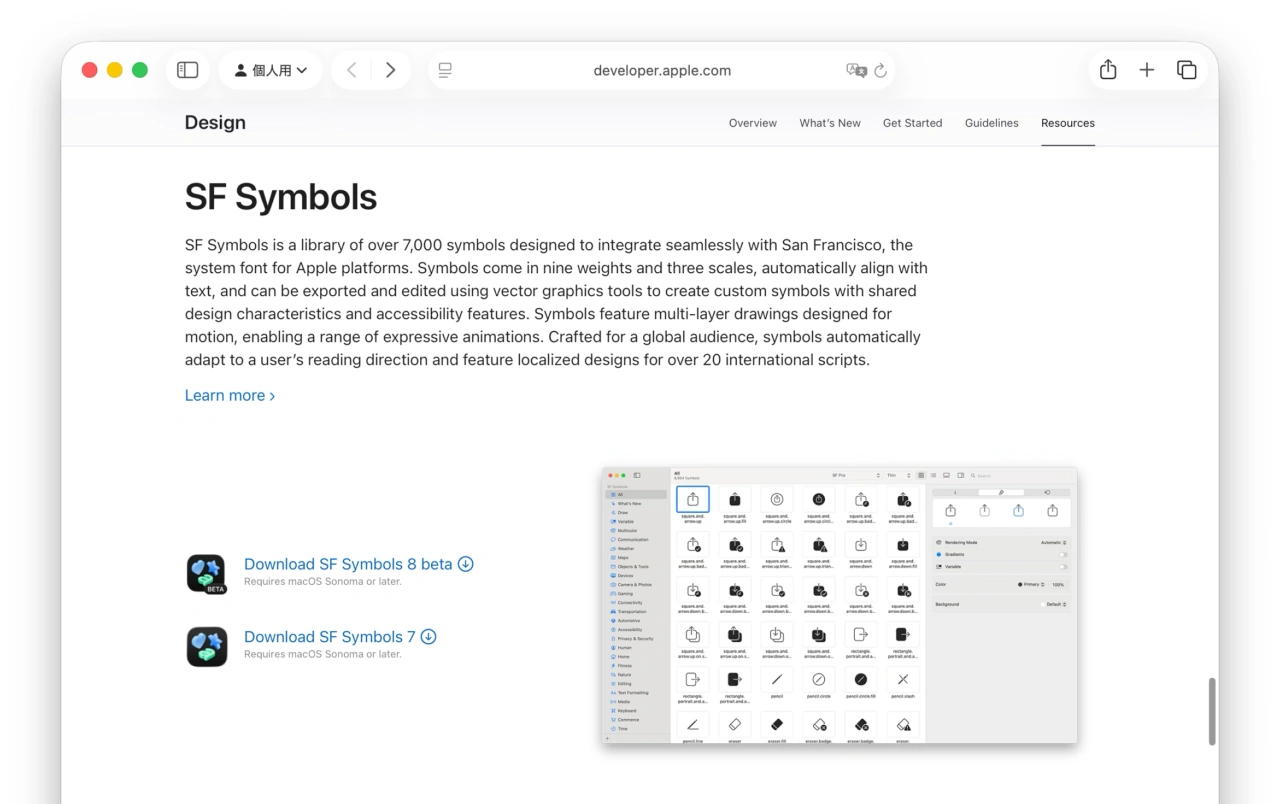Open the 個人用 profile dropdown
The height and width of the screenshot is (804, 1280).
coord(271,70)
